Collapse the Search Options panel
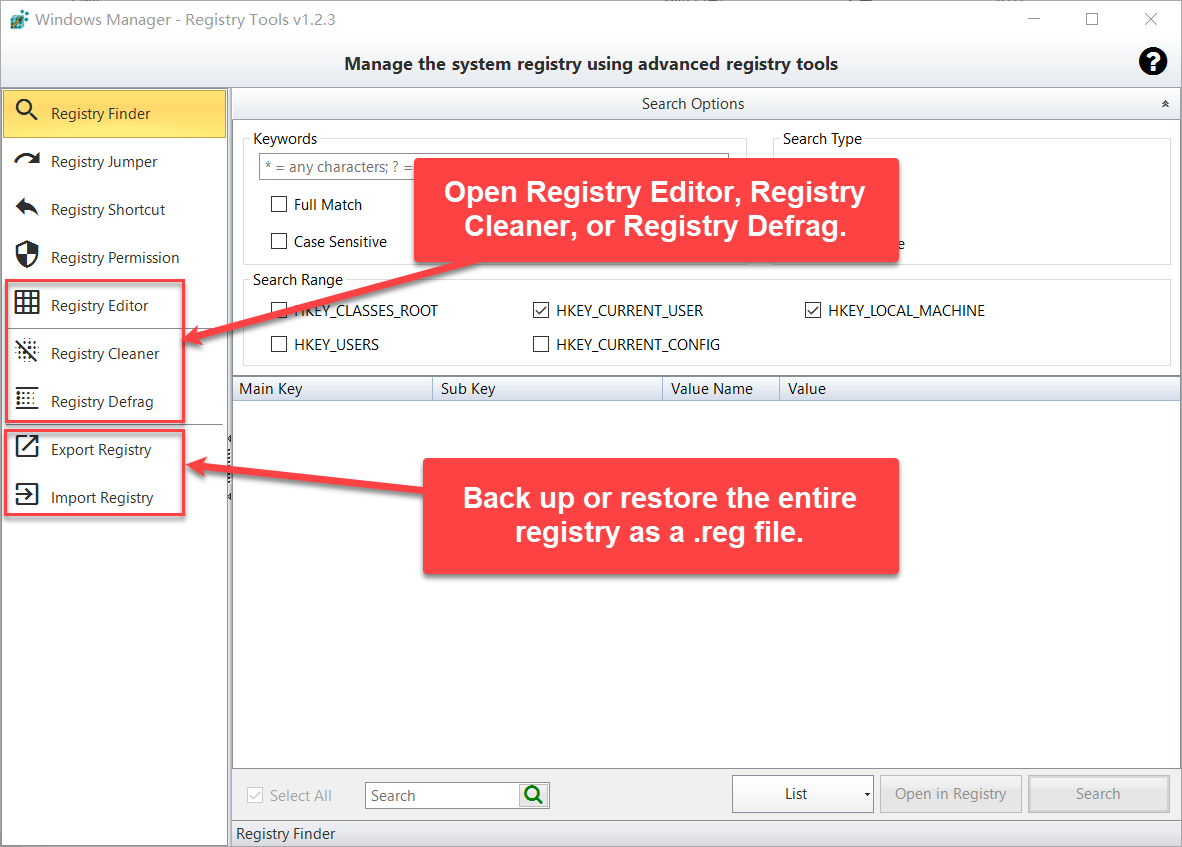 pos(1165,104)
